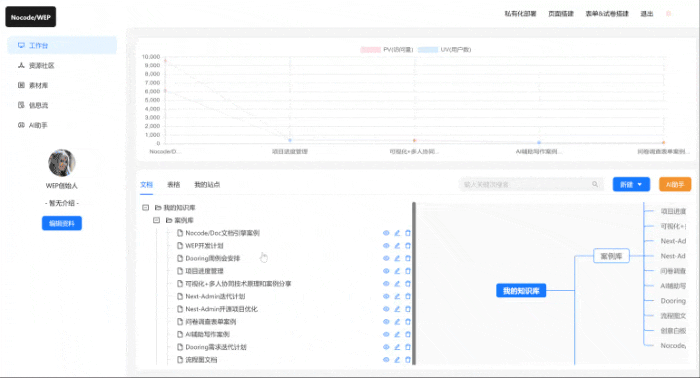Edit the Dooring周例会安排 document
Image resolution: width=700 pixels, height=378 pixels.
(397, 258)
